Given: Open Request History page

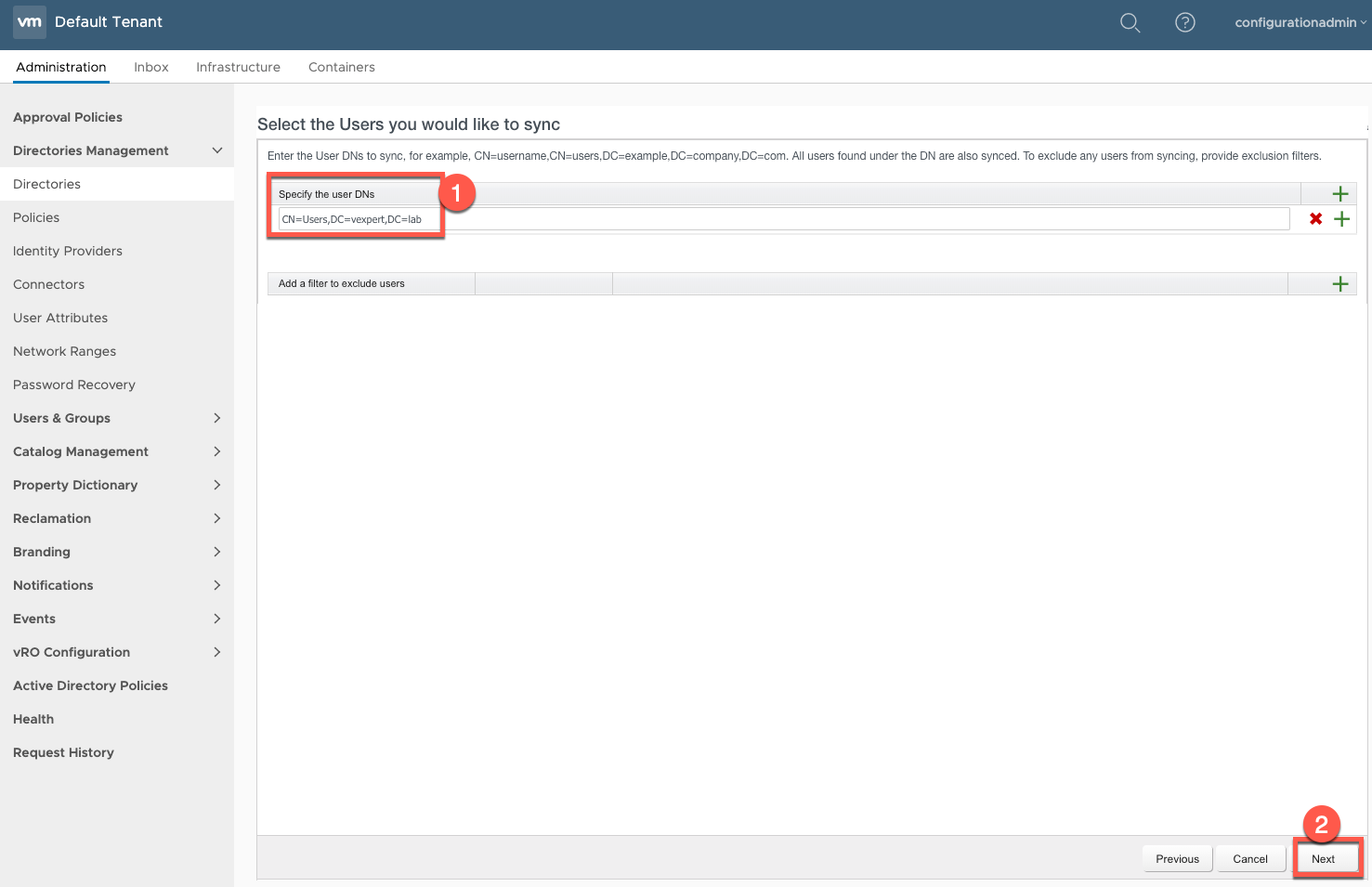Looking at the screenshot, I should (x=63, y=752).
